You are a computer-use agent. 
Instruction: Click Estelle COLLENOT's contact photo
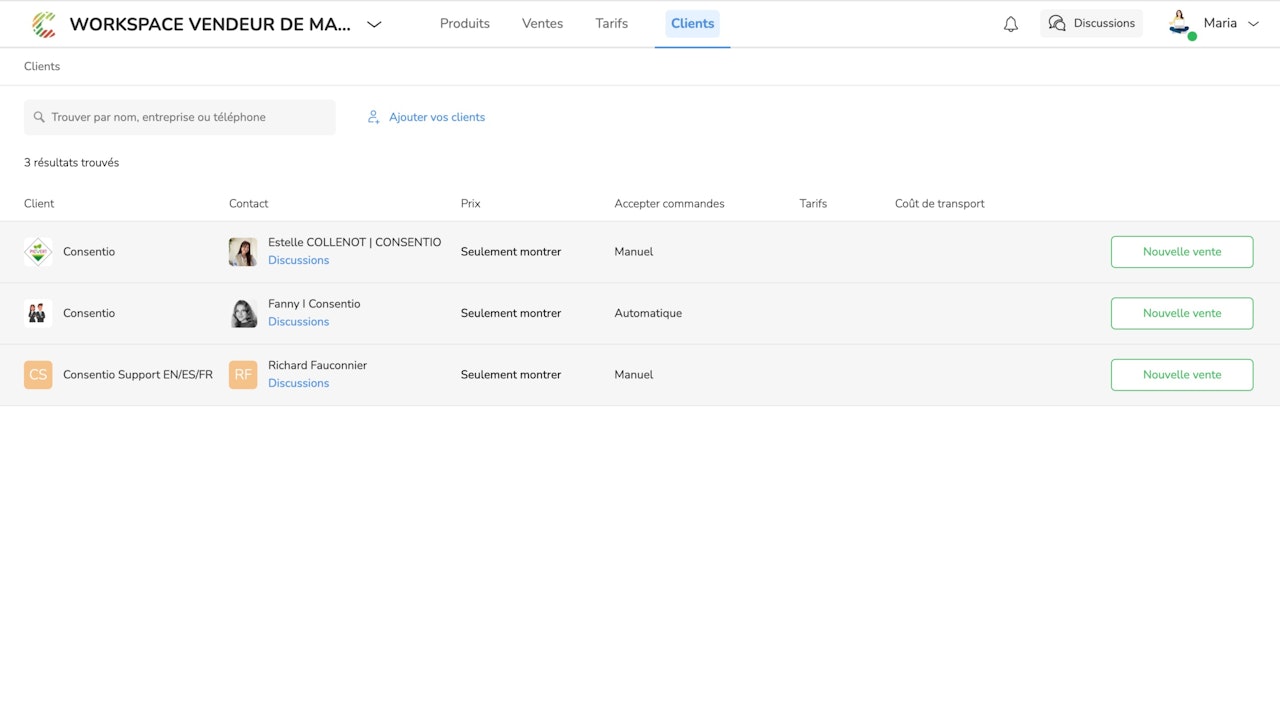243,252
